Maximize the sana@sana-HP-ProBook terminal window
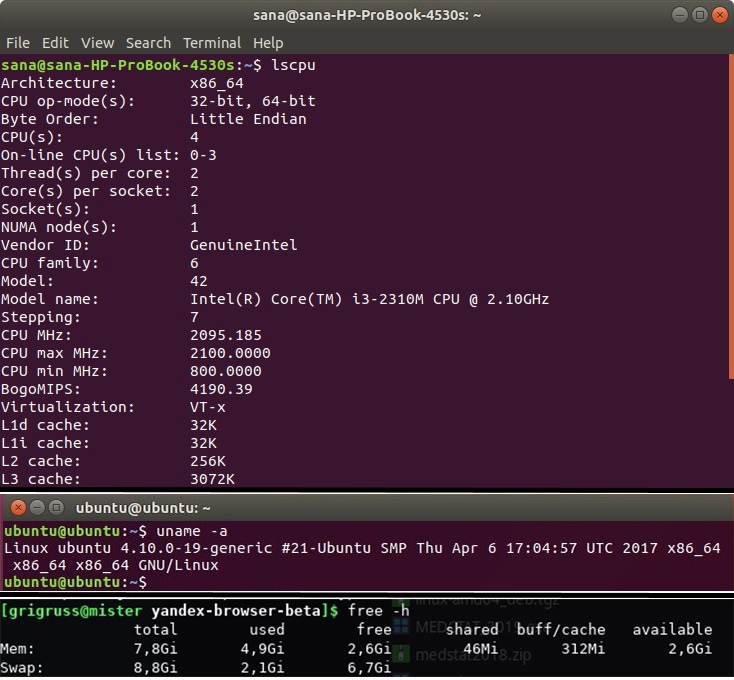Image resolution: width=734 pixels, height=680 pixels. (700, 15)
